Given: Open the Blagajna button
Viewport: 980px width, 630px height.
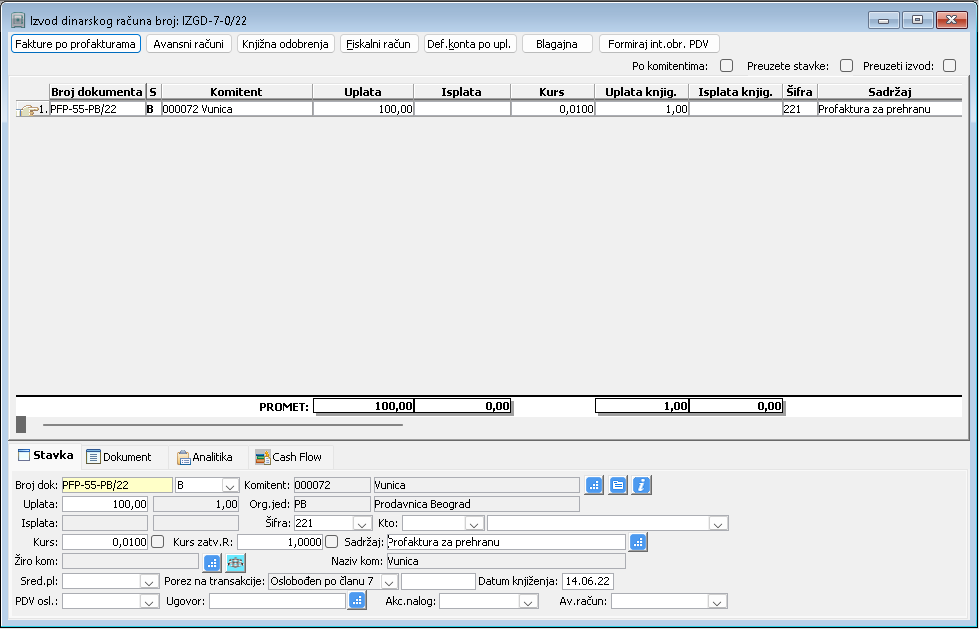Looking at the screenshot, I should pos(557,44).
